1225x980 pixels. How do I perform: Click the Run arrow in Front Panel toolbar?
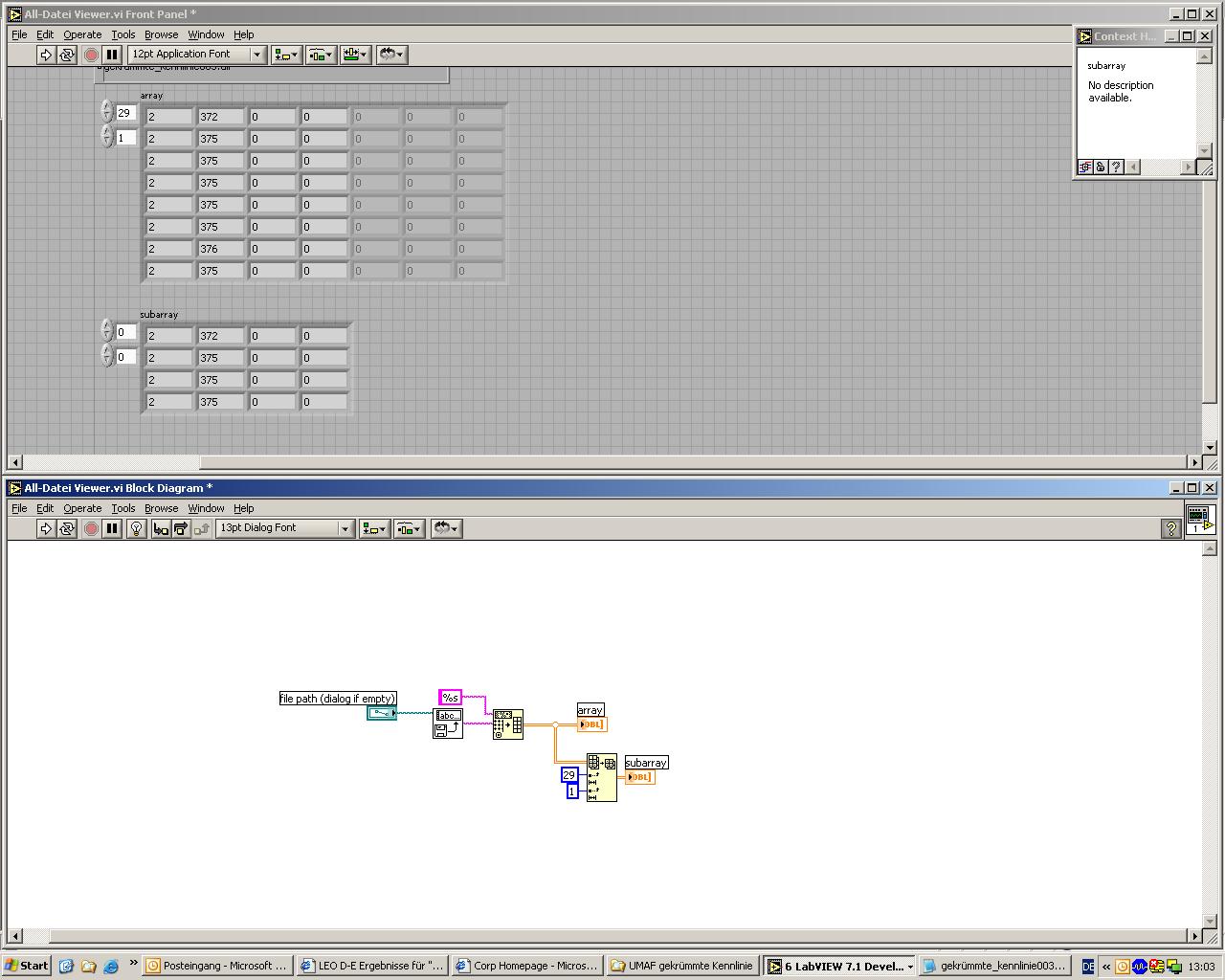tap(45, 55)
